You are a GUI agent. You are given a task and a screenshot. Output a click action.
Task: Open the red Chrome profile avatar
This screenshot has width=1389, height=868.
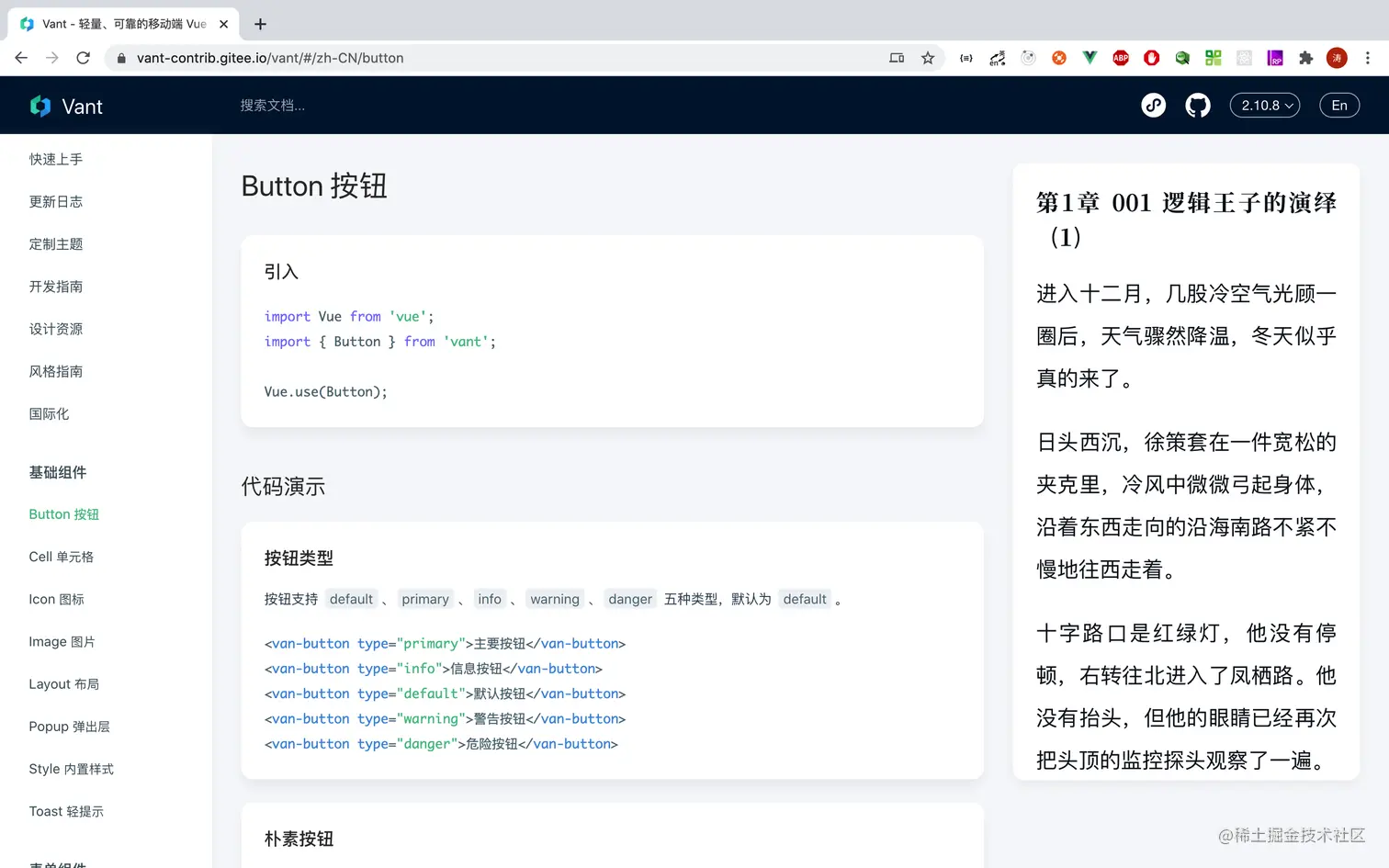(1338, 58)
